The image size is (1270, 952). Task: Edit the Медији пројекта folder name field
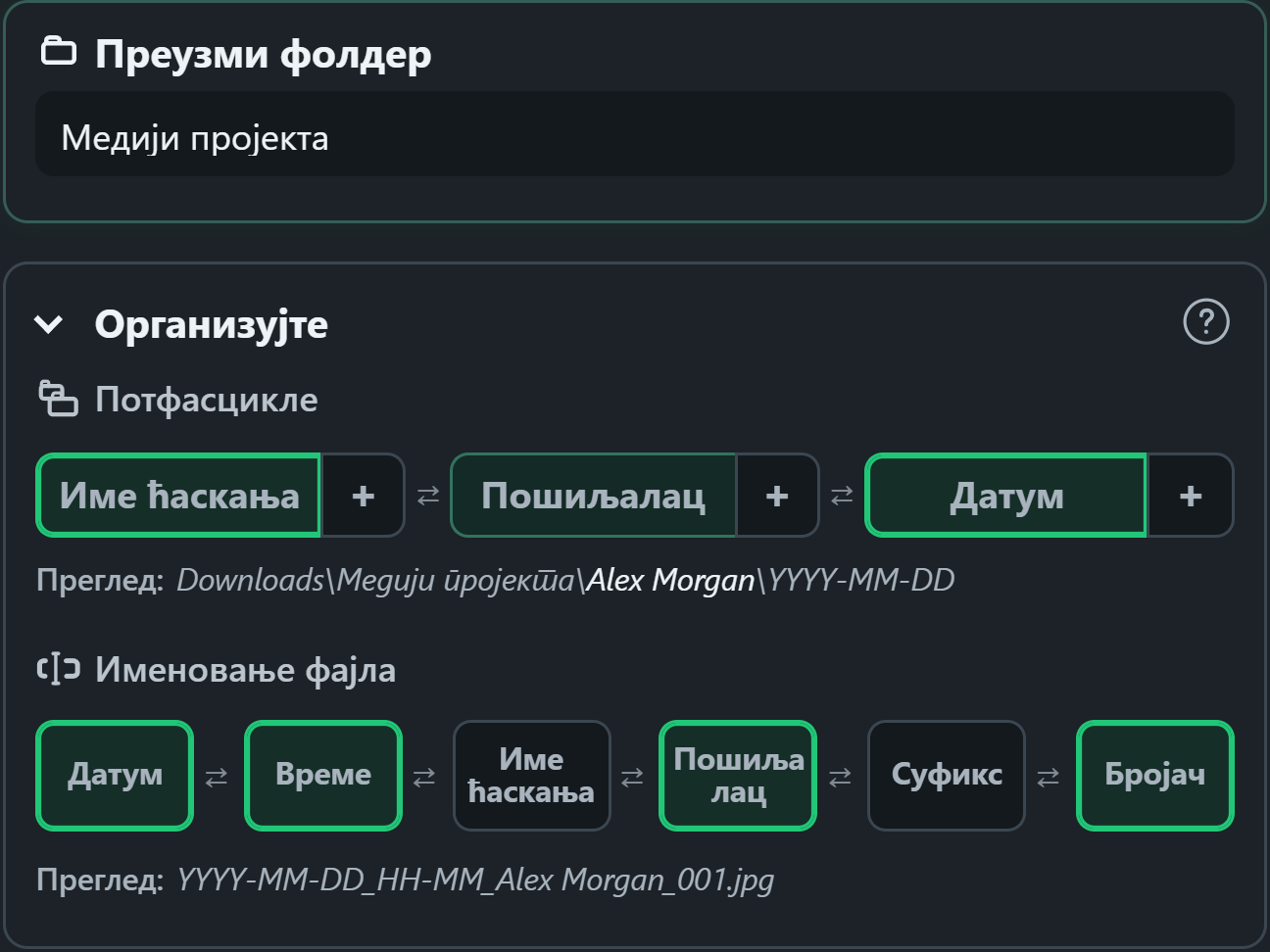click(635, 134)
